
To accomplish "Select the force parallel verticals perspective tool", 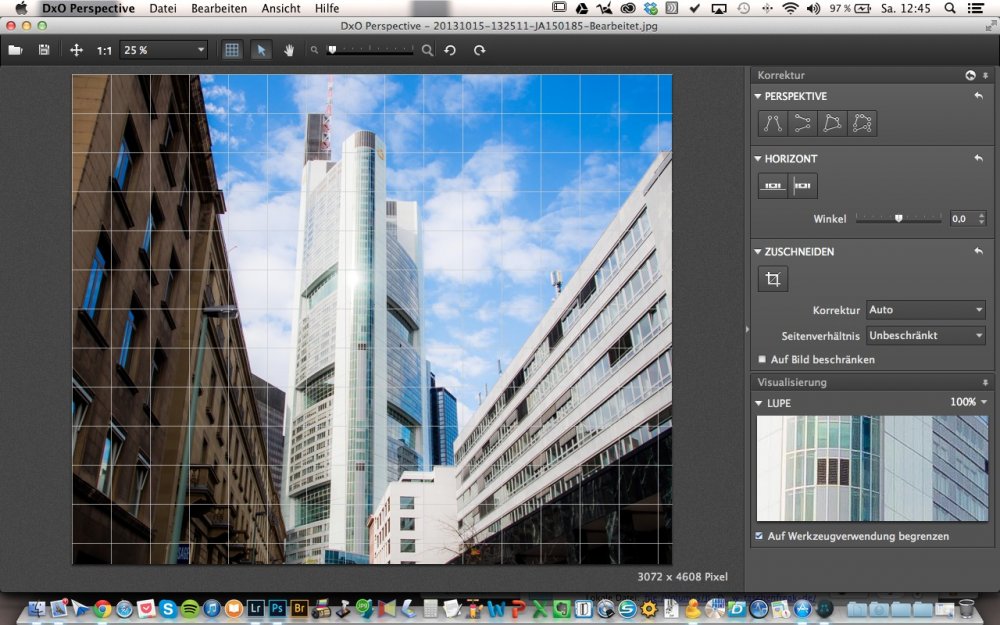I will (772, 123).
